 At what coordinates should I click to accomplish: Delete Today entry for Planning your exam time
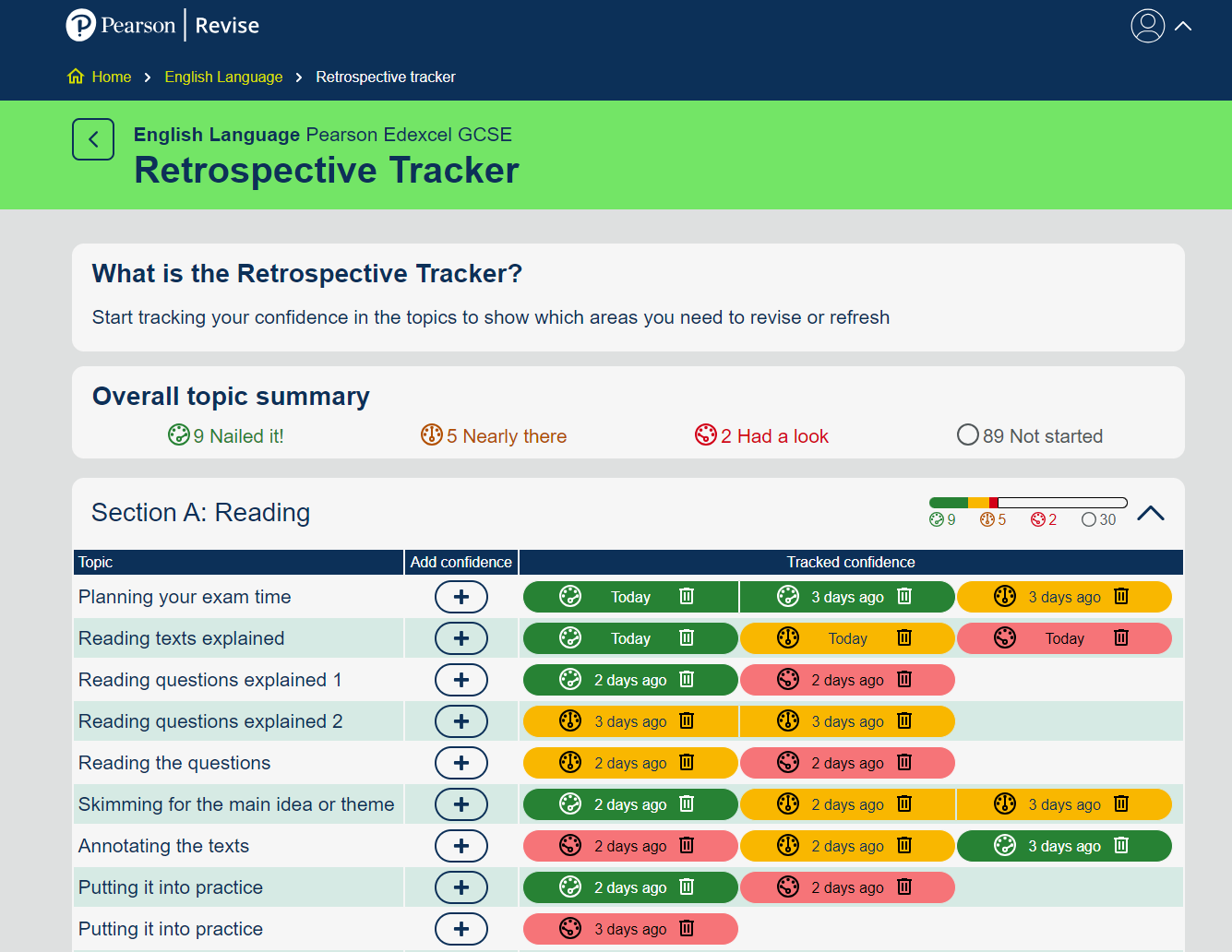point(687,597)
